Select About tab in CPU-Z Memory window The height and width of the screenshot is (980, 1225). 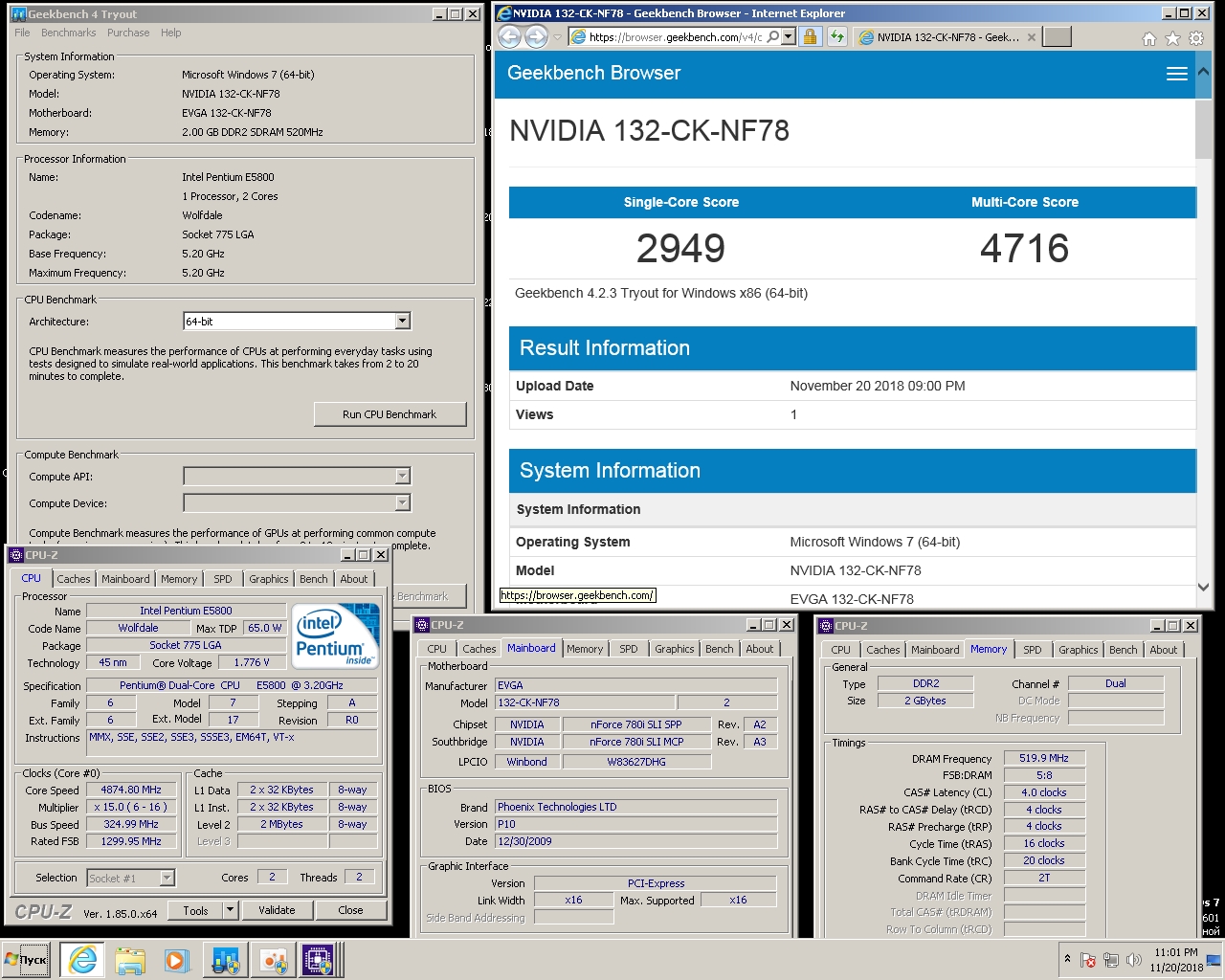click(x=1164, y=650)
